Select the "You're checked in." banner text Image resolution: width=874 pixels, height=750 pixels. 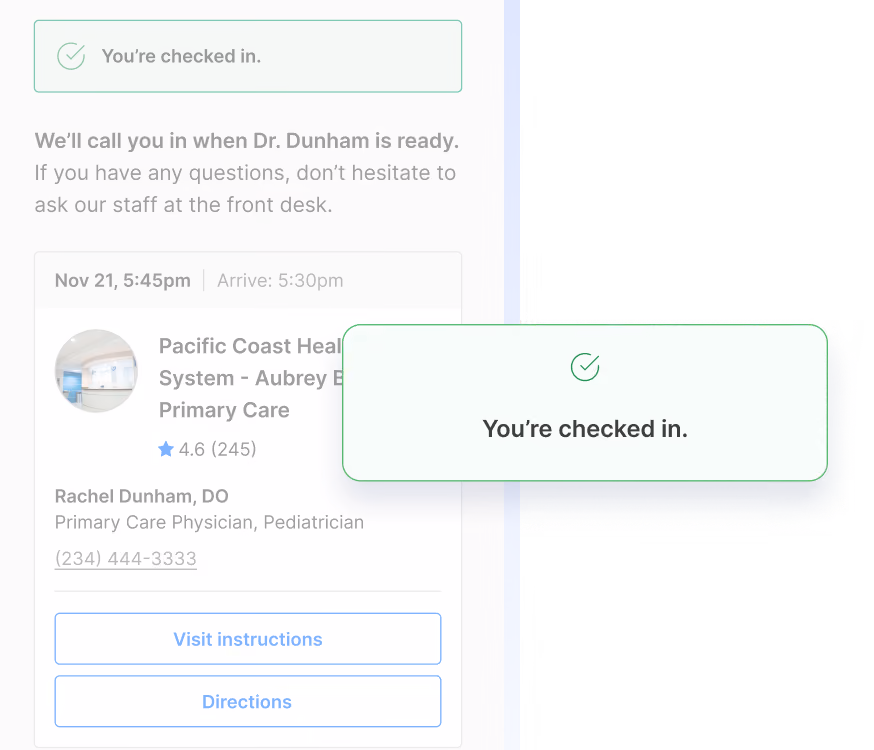pyautogui.click(x=181, y=56)
